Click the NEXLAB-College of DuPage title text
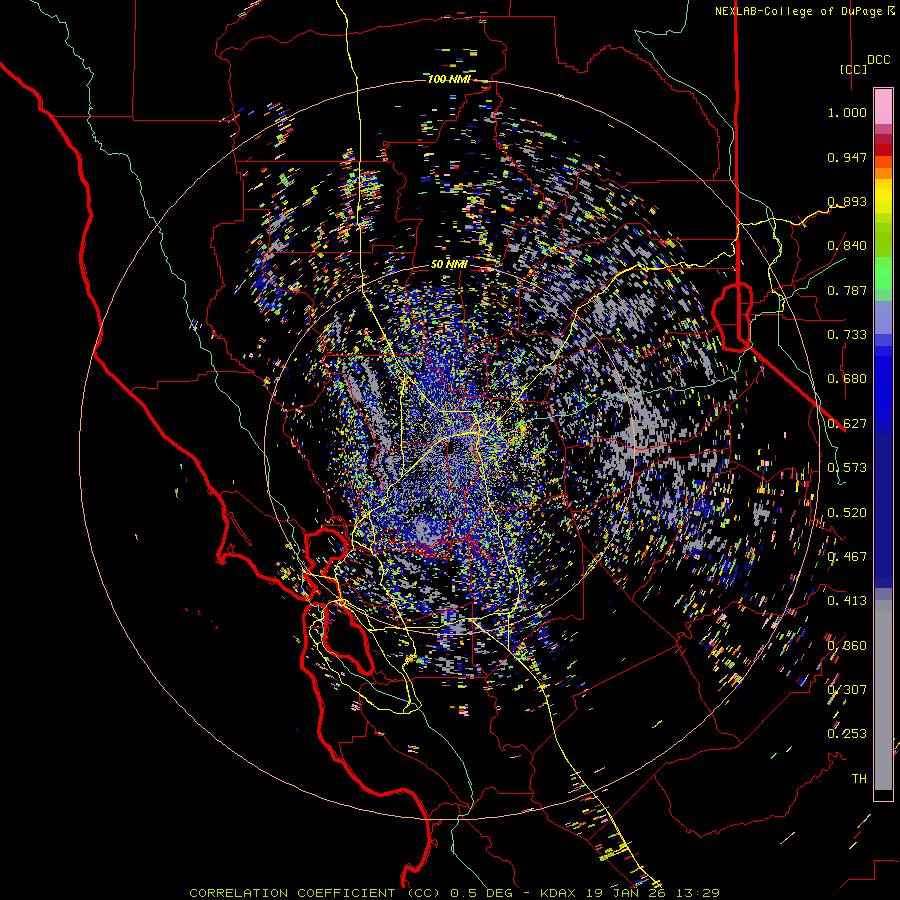Image resolution: width=900 pixels, height=900 pixels. [x=798, y=11]
